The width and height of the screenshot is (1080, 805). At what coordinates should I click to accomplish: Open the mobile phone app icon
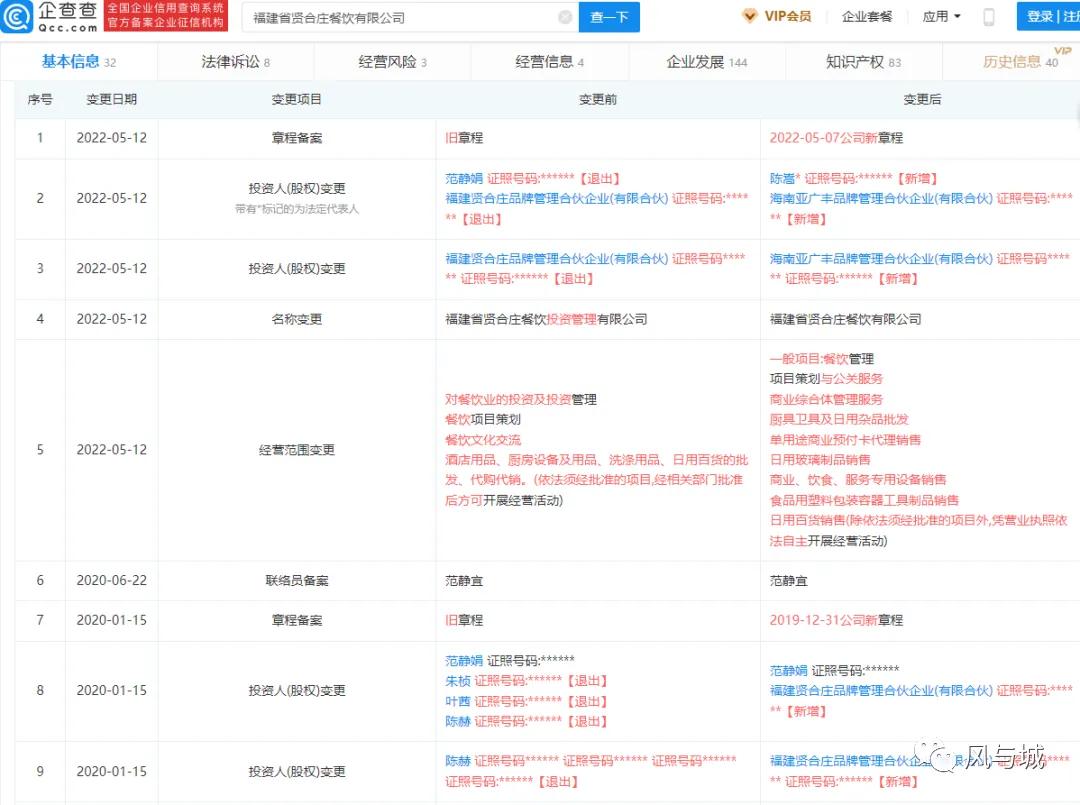(988, 17)
